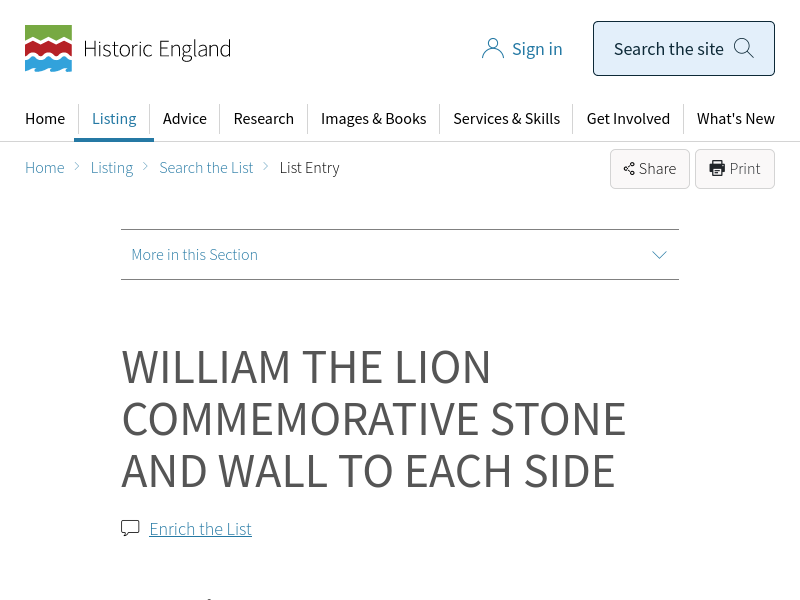Image resolution: width=800 pixels, height=600 pixels.
Task: Open the What's New menu item
Action: coord(735,119)
